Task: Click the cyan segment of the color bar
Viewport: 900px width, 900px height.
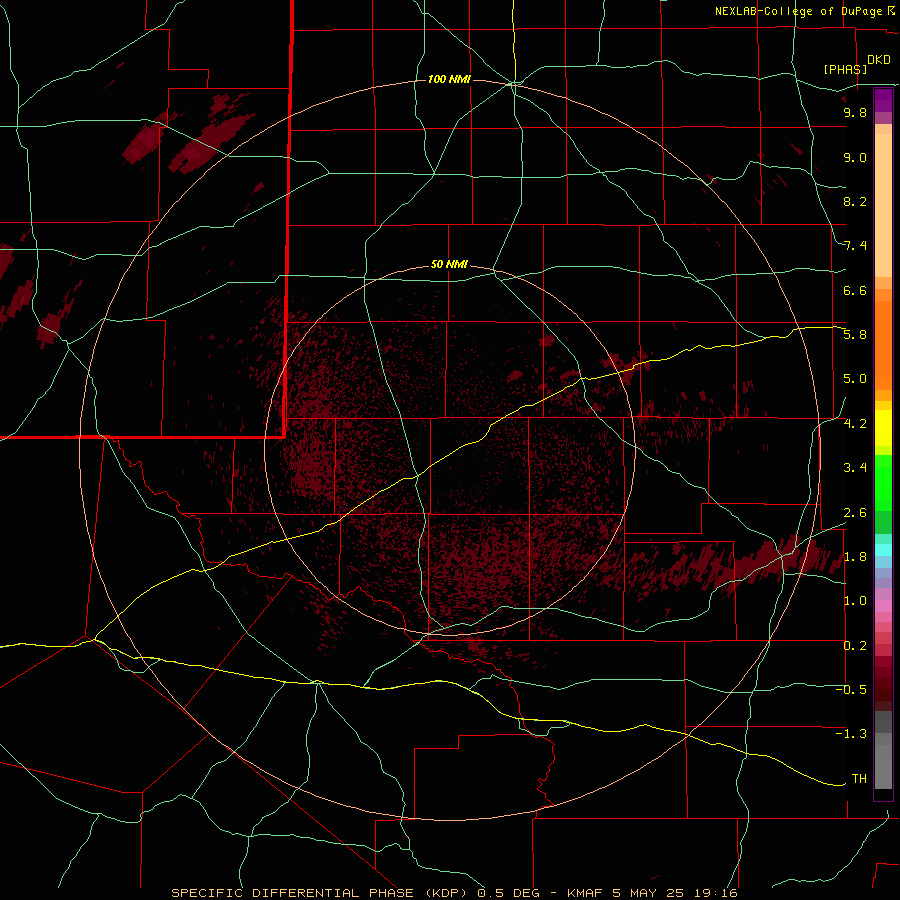Action: 883,550
